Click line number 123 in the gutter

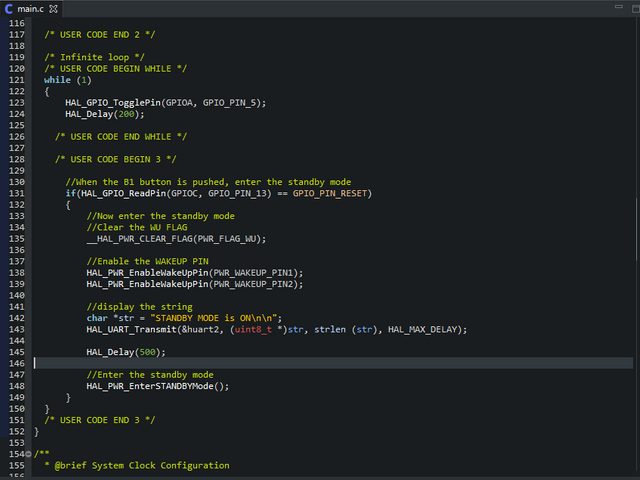tap(14, 103)
